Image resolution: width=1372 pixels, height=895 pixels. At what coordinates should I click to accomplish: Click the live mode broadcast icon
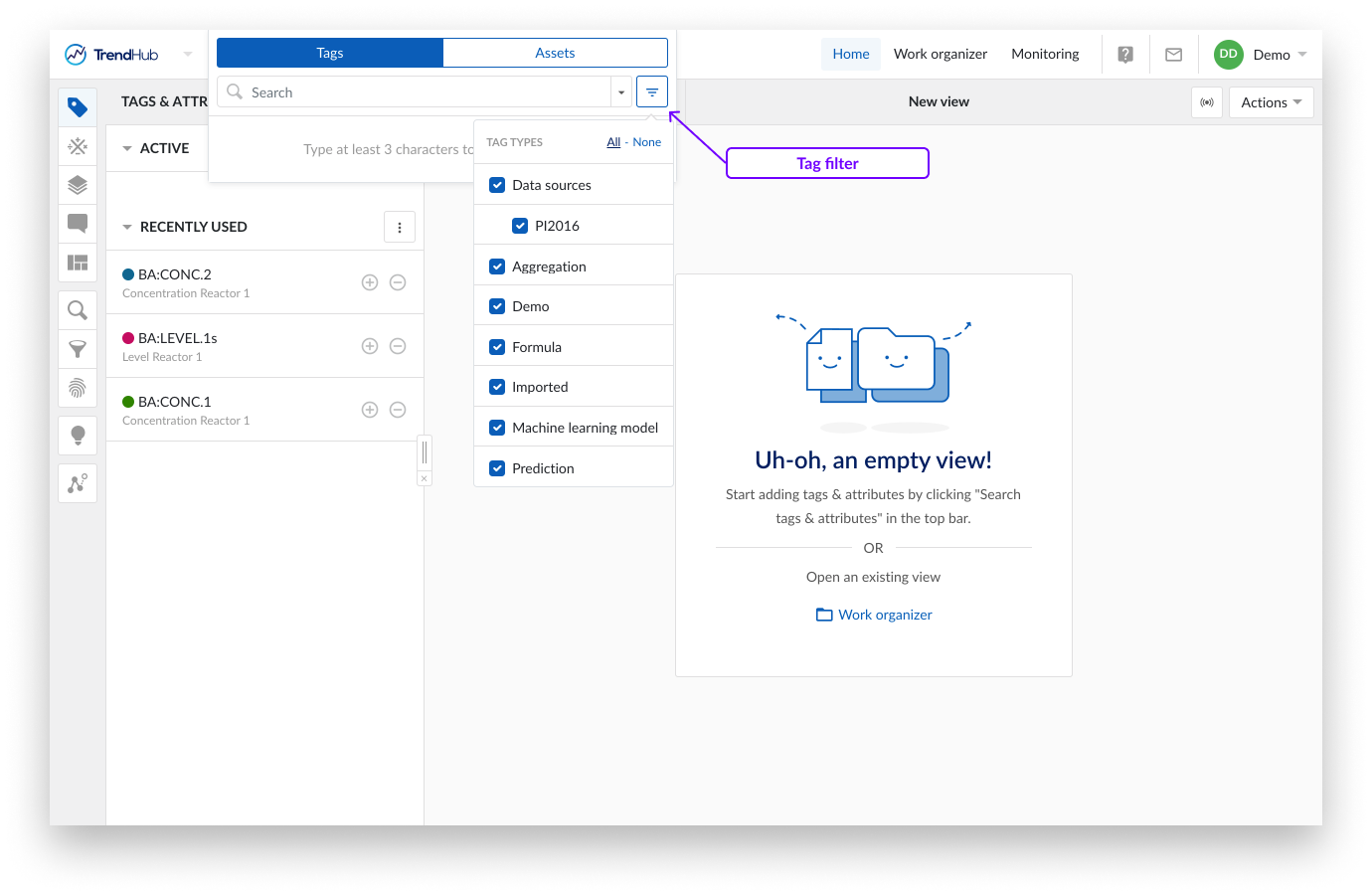(1207, 102)
